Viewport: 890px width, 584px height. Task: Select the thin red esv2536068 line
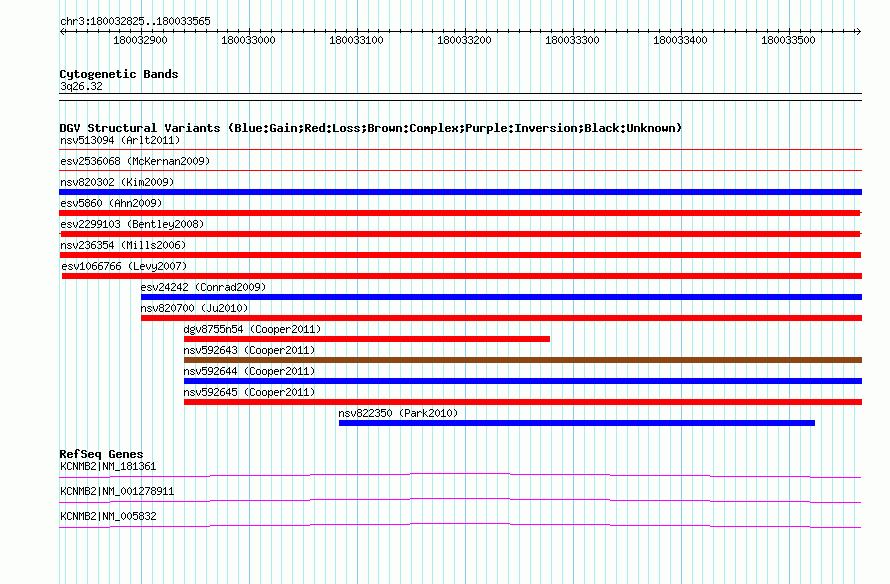(x=460, y=171)
